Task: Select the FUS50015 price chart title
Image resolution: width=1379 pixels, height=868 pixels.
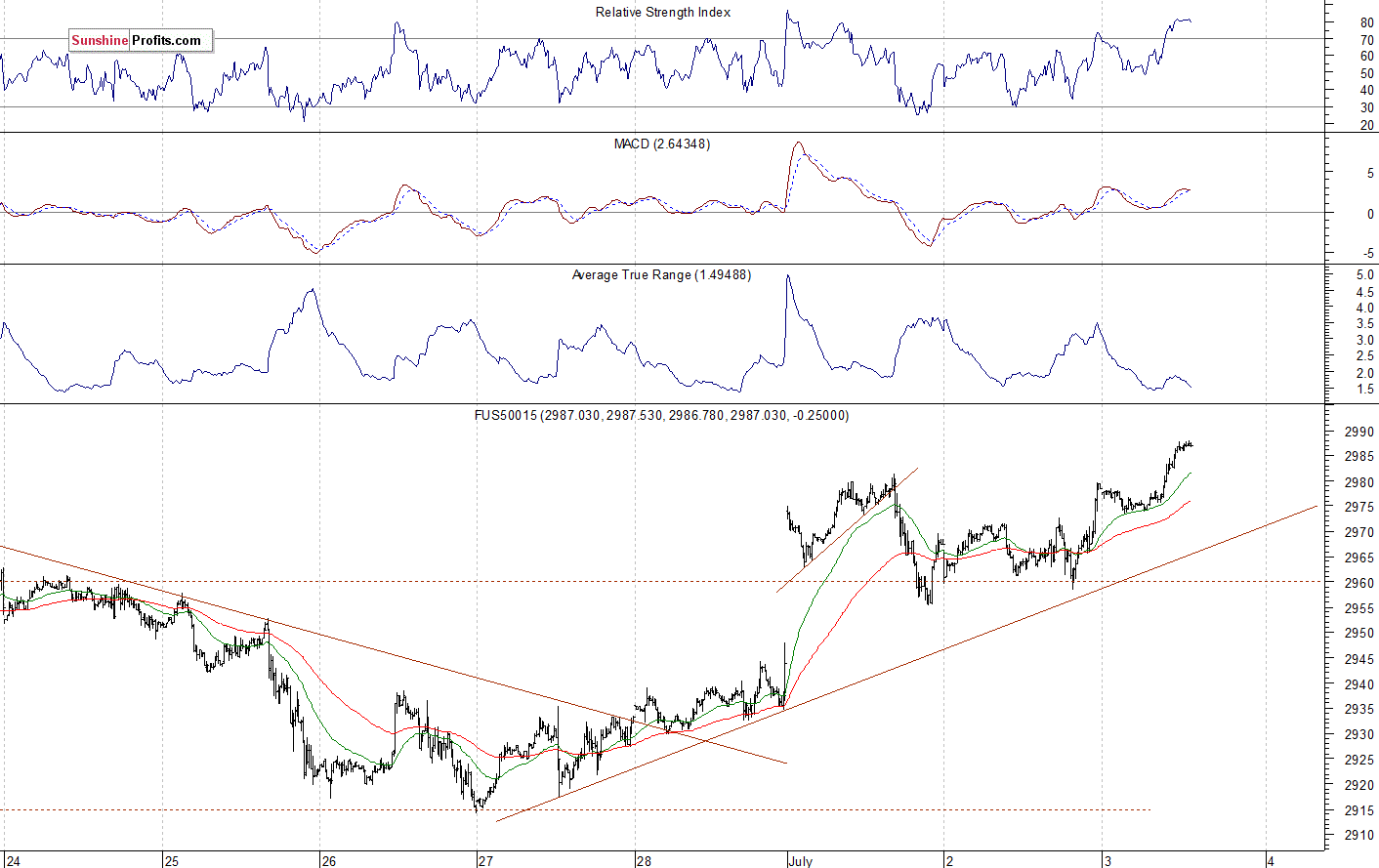Action: click(x=661, y=416)
